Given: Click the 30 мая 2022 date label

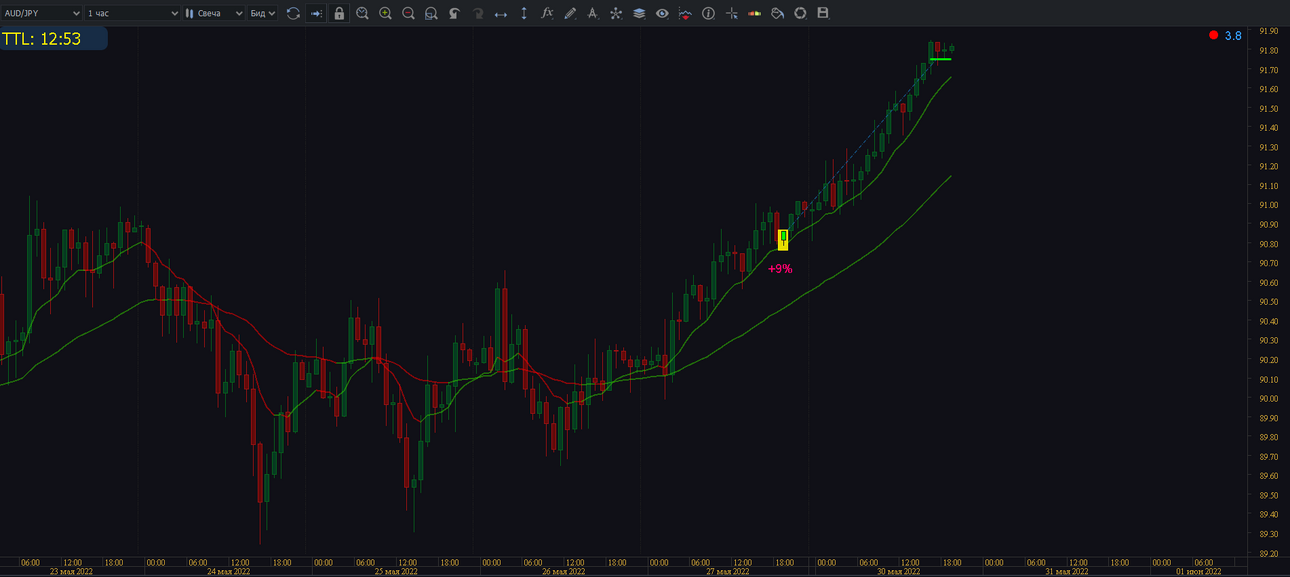Looking at the screenshot, I should click(x=897, y=572).
